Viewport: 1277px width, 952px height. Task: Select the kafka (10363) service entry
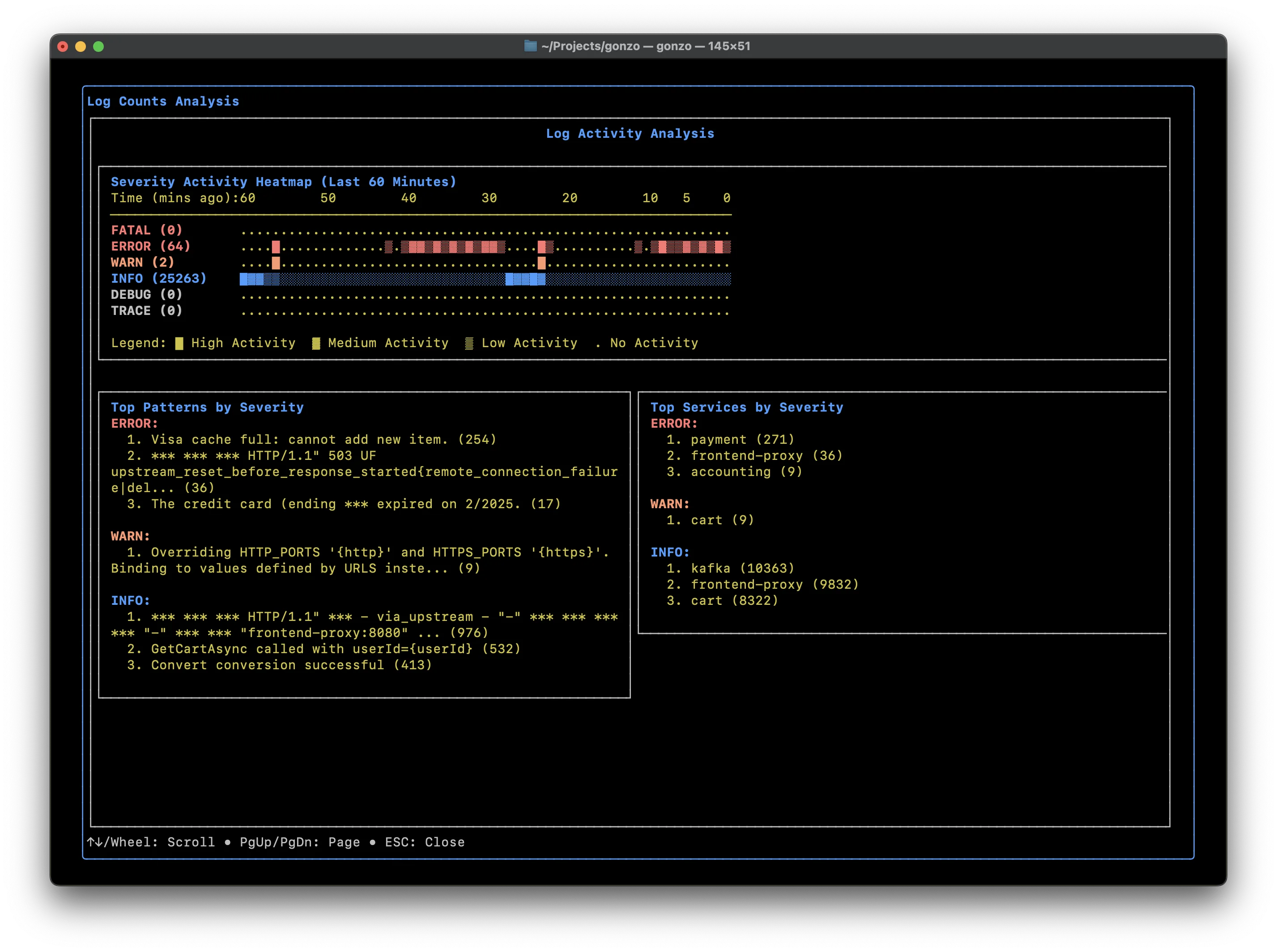(742, 568)
